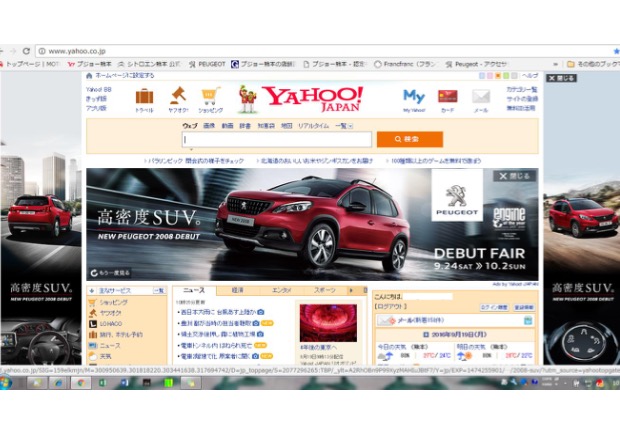Open the Travel suitcase icon
Image resolution: width=620 pixels, height=424 pixels.
[x=144, y=98]
